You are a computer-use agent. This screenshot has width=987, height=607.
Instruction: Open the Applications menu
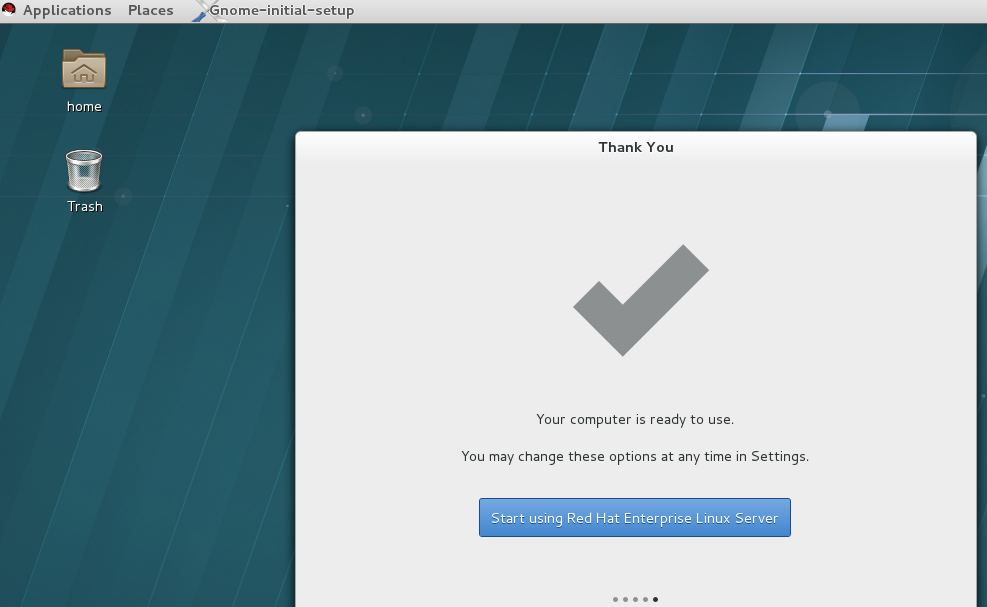tap(67, 11)
